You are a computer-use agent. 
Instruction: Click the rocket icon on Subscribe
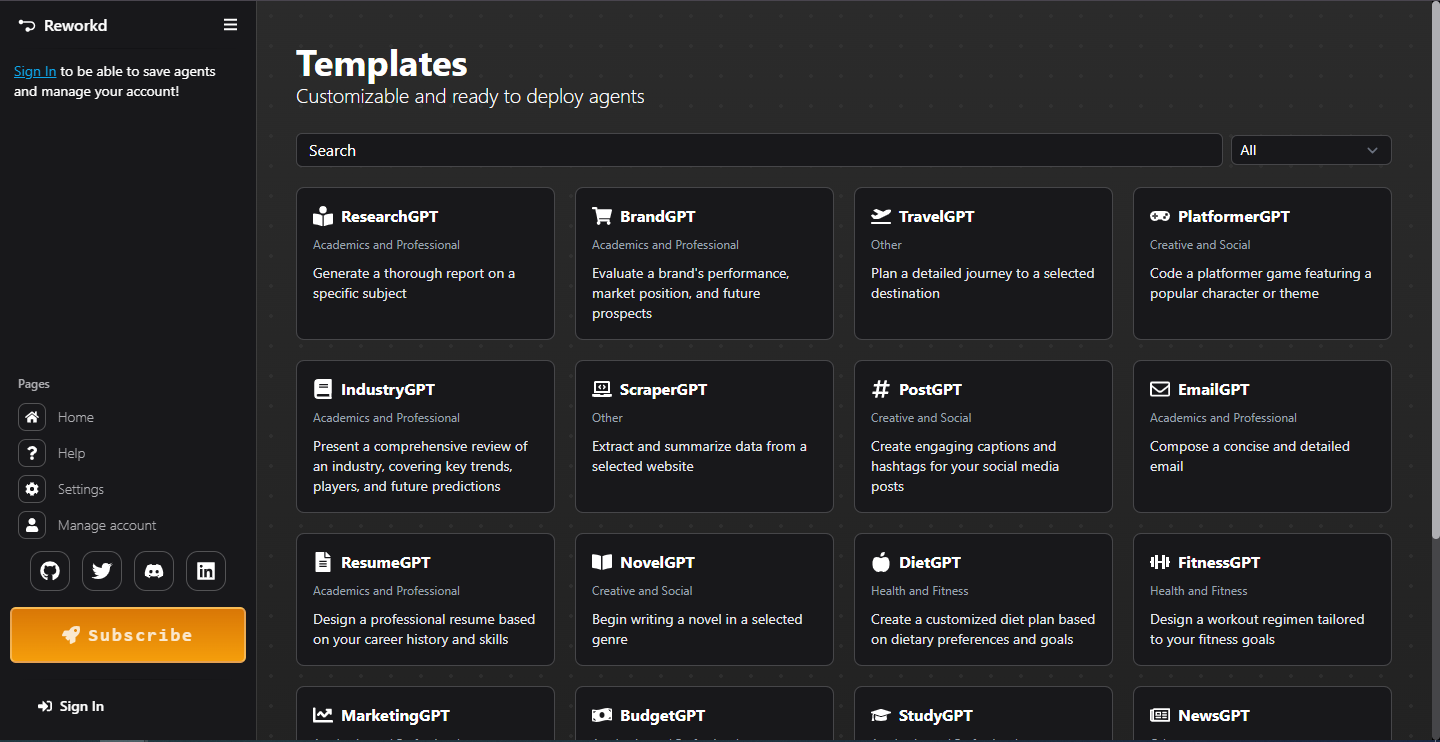click(x=71, y=635)
